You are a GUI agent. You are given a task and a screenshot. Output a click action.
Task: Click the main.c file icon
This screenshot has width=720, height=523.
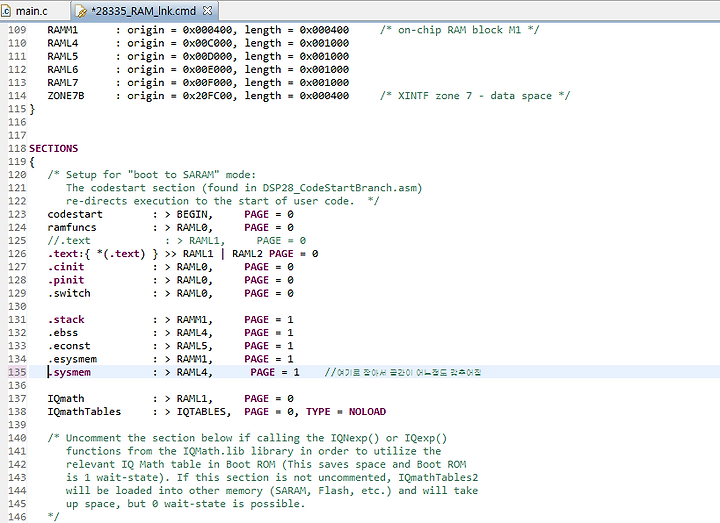click(7, 11)
